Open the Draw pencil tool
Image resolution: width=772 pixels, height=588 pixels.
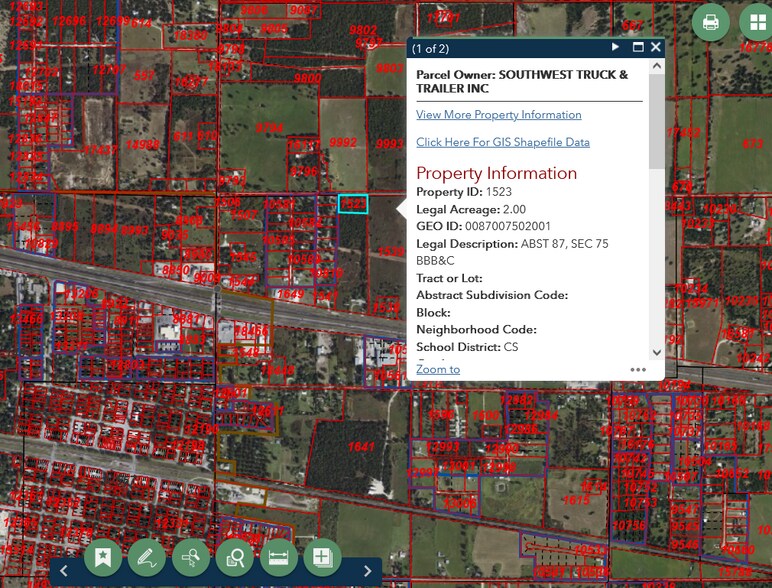pyautogui.click(x=147, y=557)
